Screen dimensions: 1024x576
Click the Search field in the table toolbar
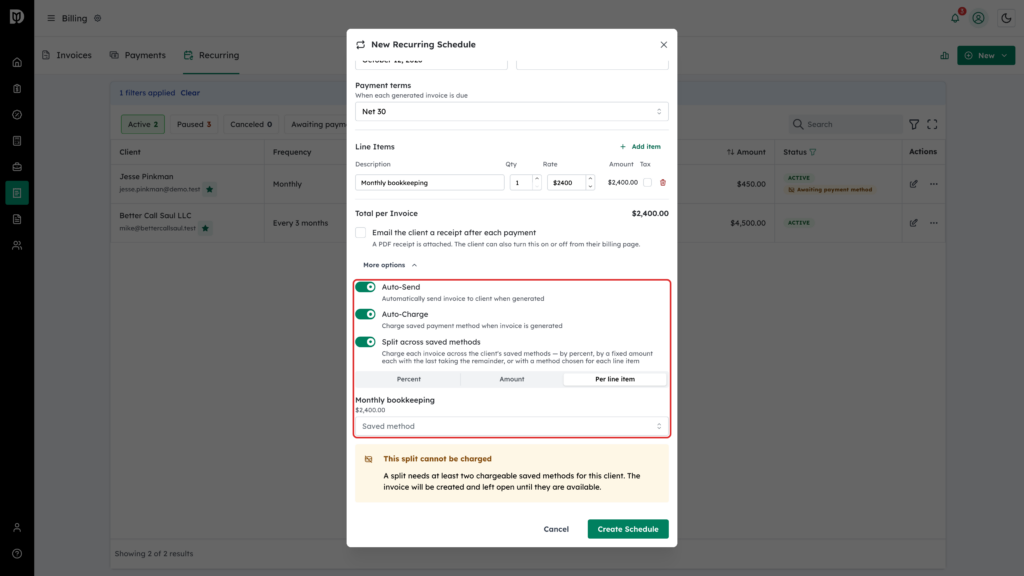coord(845,124)
